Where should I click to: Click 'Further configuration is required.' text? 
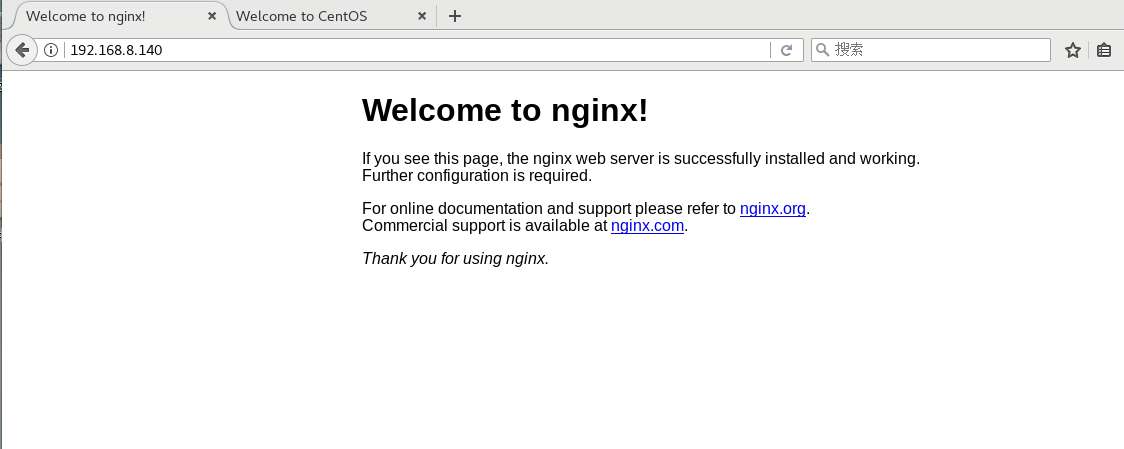477,175
